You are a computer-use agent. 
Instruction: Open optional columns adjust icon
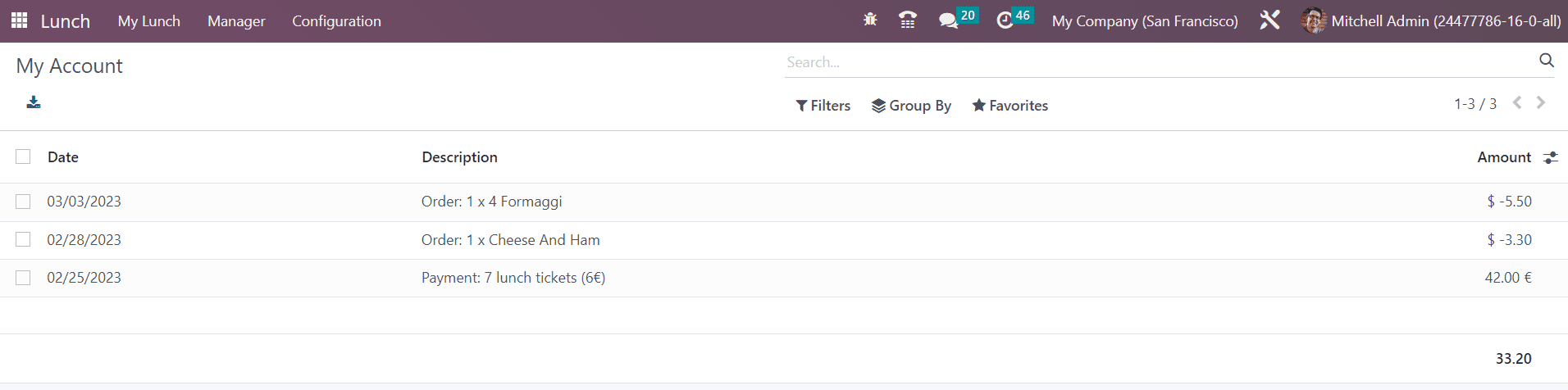(1550, 157)
